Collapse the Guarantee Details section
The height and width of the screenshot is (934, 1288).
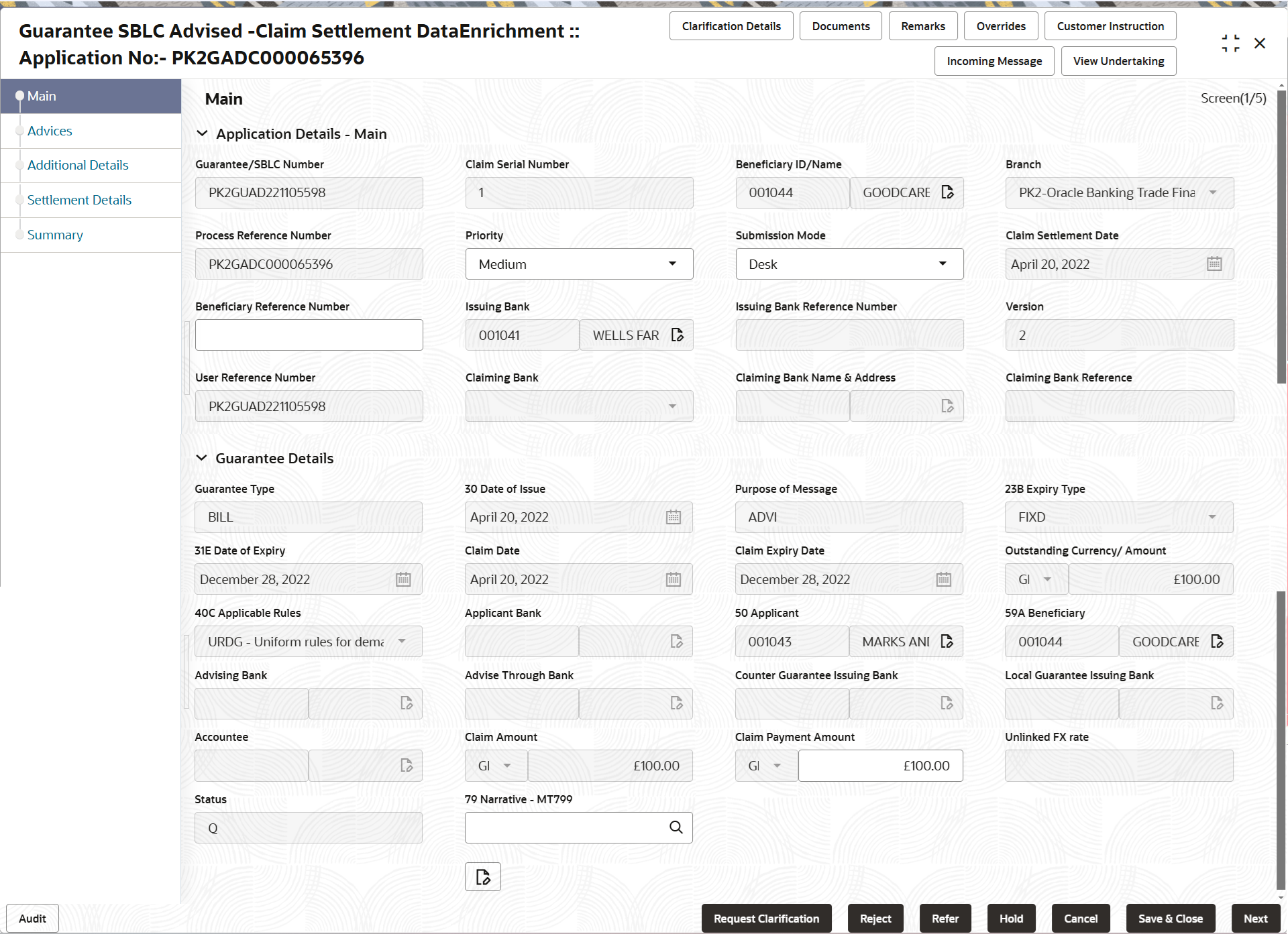click(x=201, y=459)
